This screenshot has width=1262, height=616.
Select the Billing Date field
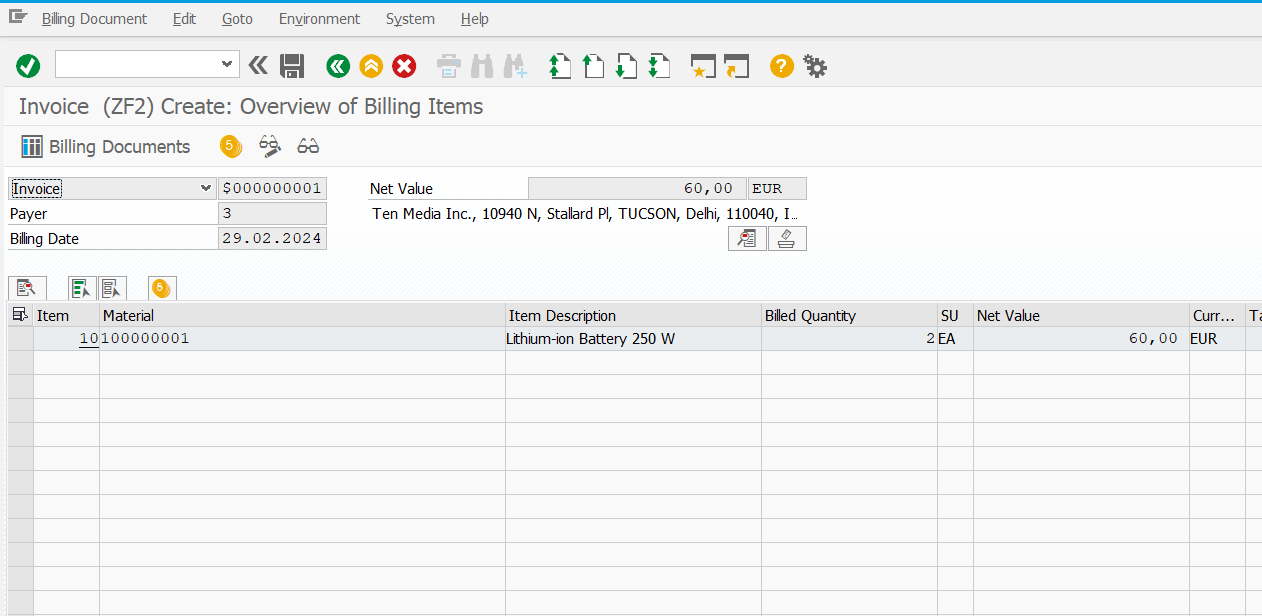[272, 238]
